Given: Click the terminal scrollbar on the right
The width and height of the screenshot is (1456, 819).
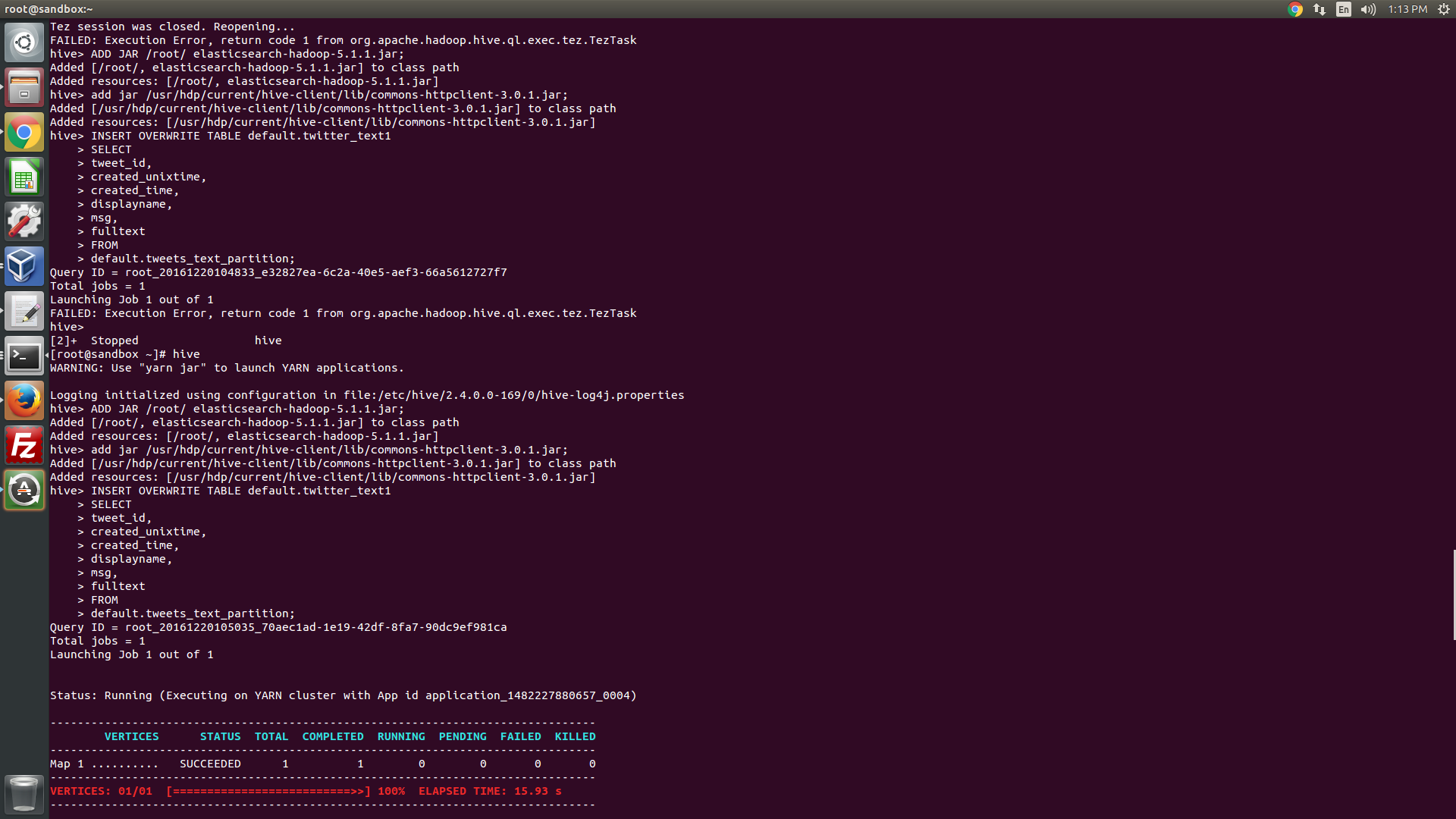Looking at the screenshot, I should tap(1452, 591).
